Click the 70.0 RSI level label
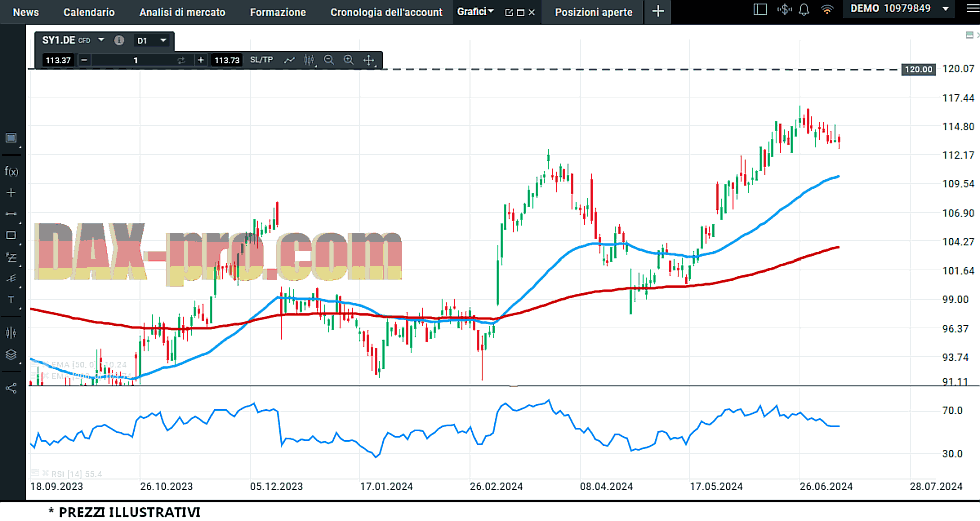980x521 pixels. pos(952,410)
